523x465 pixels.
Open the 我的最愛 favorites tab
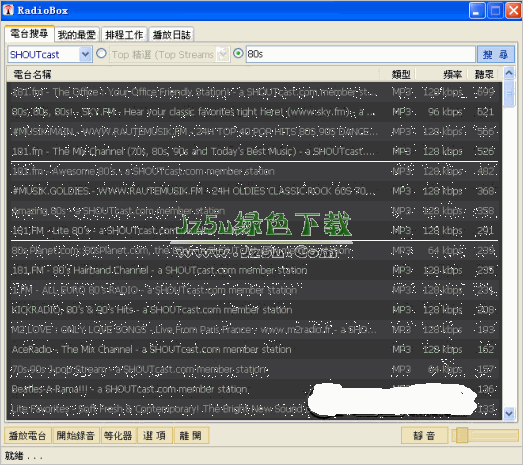click(77, 34)
